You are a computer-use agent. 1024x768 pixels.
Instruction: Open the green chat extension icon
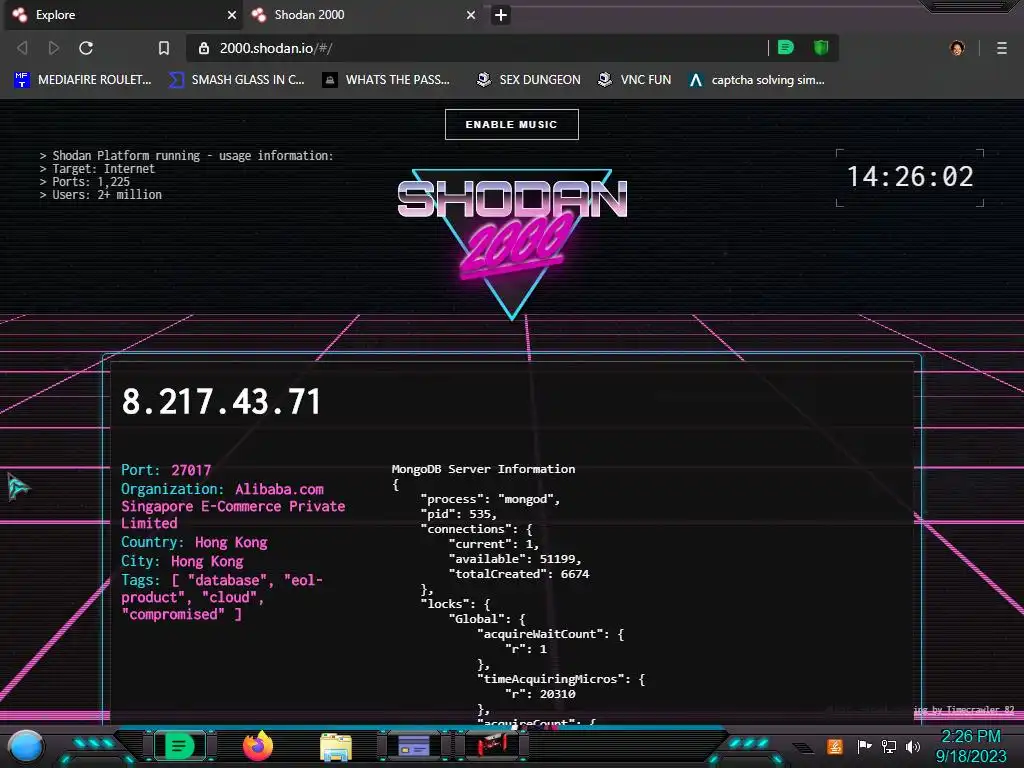(786, 47)
